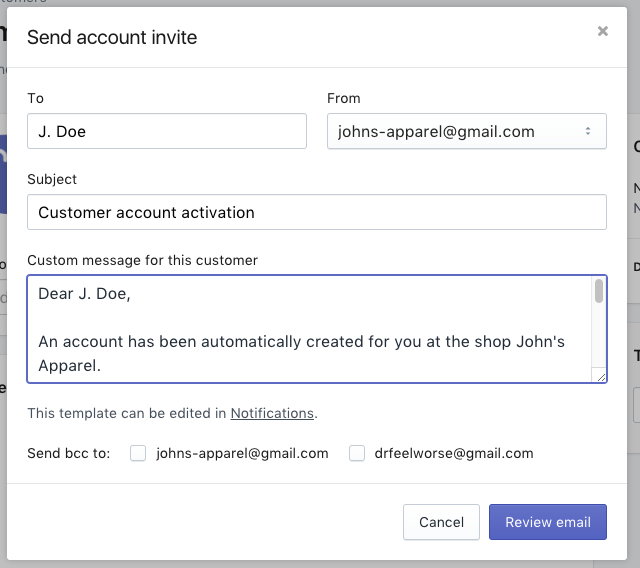Click the 'Subject' field label
The height and width of the screenshot is (568, 640).
tap(52, 180)
